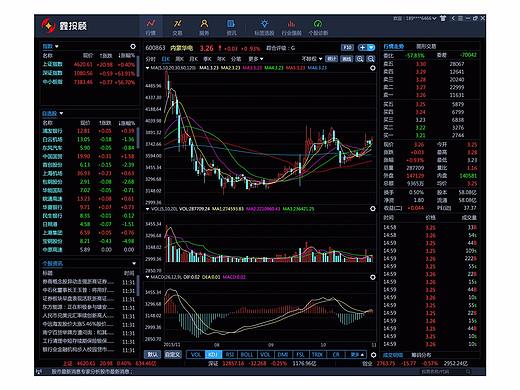Open settings gear on the VOL volume chart
Screen dimensions: 520x390
(373, 209)
